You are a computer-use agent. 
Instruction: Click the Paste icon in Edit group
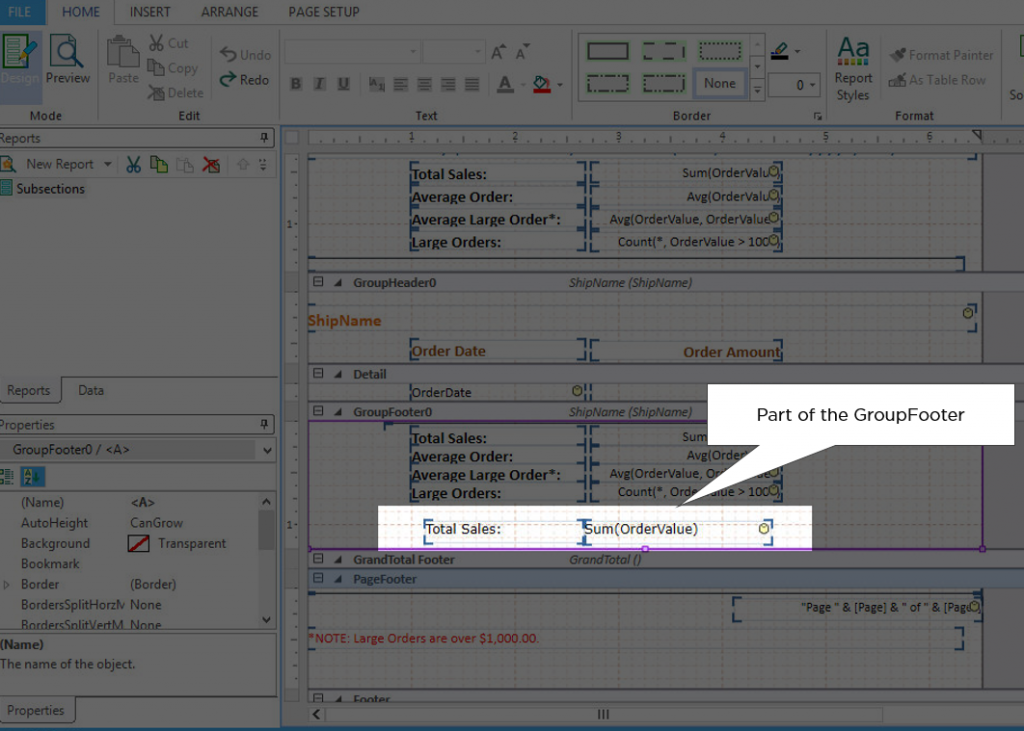click(x=123, y=60)
